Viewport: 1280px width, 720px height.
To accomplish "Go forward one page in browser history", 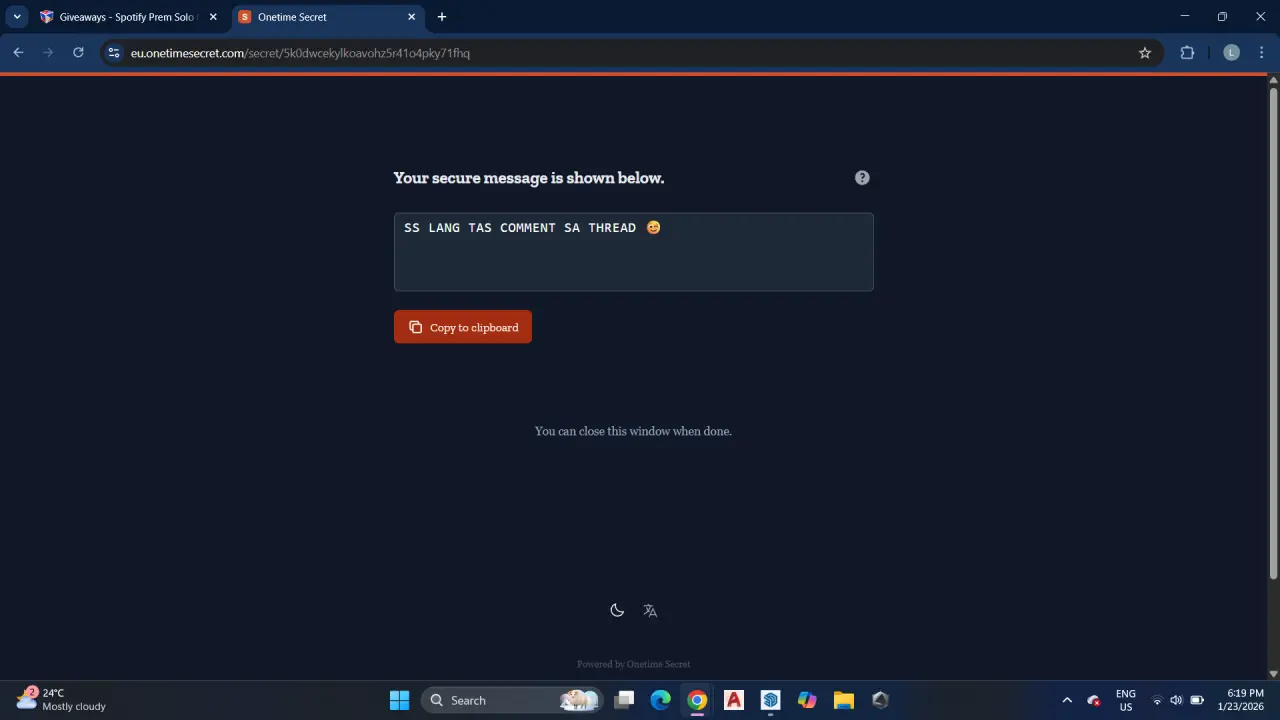I will [x=48, y=53].
